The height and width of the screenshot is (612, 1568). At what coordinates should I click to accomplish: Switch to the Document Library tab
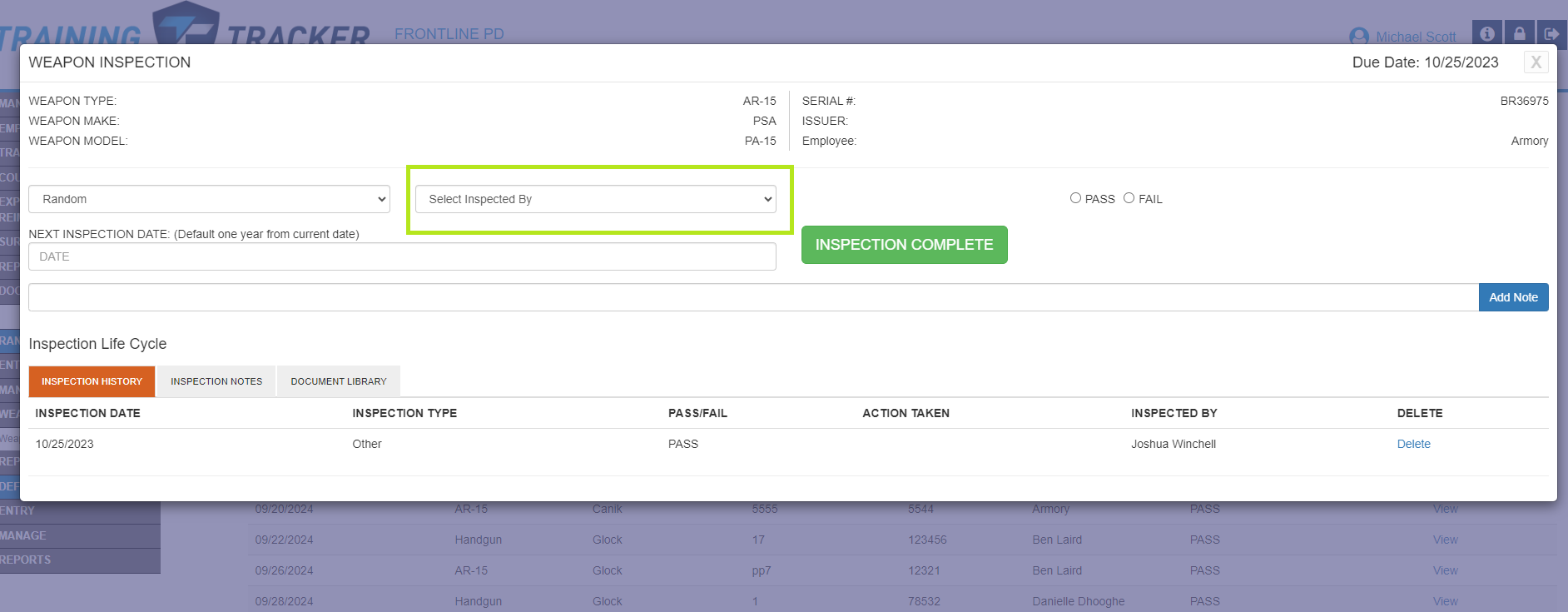tap(339, 381)
